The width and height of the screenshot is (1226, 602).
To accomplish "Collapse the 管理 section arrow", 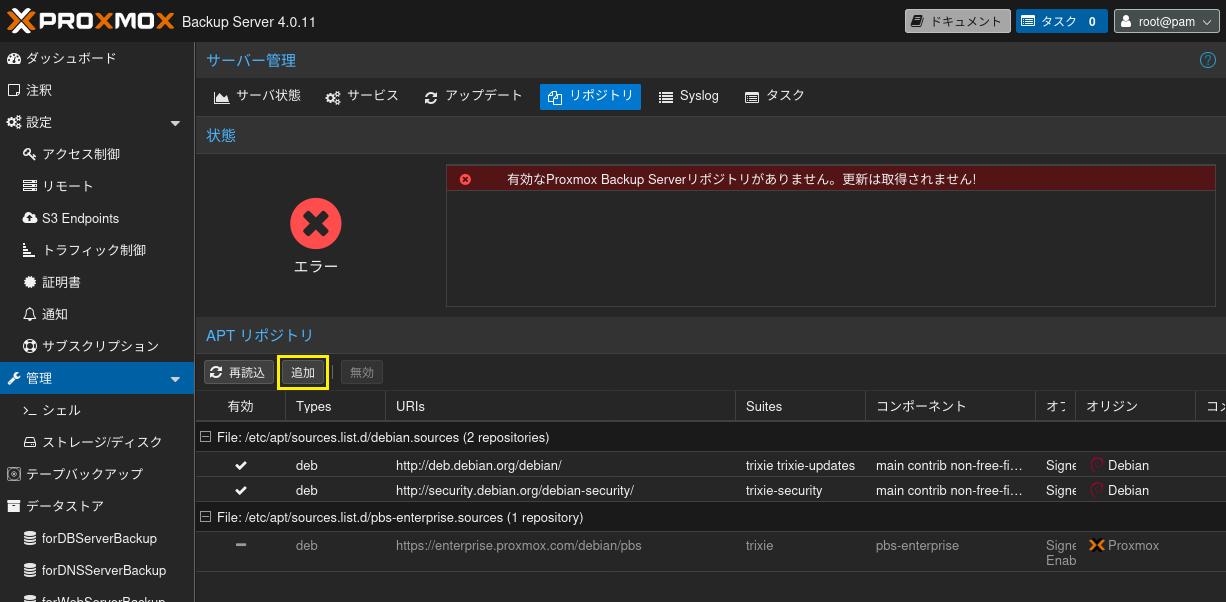I will click(x=176, y=379).
